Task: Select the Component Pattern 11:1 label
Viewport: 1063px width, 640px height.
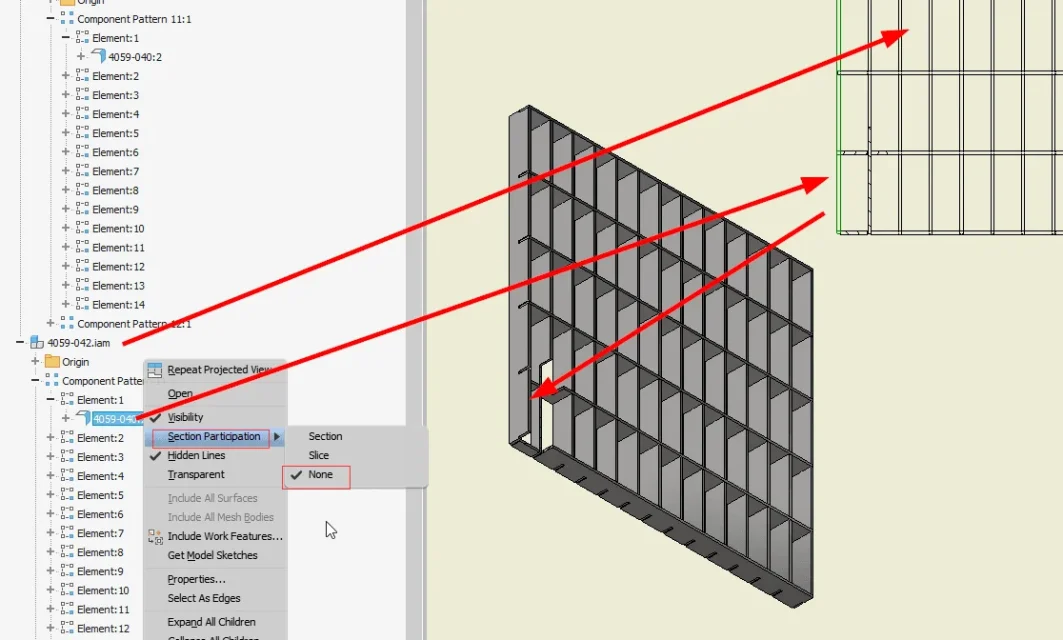Action: [134, 19]
